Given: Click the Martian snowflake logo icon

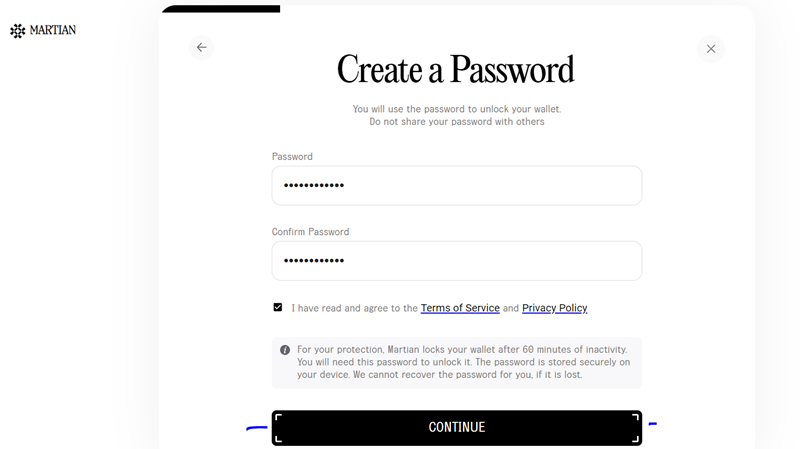Looking at the screenshot, I should 18,31.
